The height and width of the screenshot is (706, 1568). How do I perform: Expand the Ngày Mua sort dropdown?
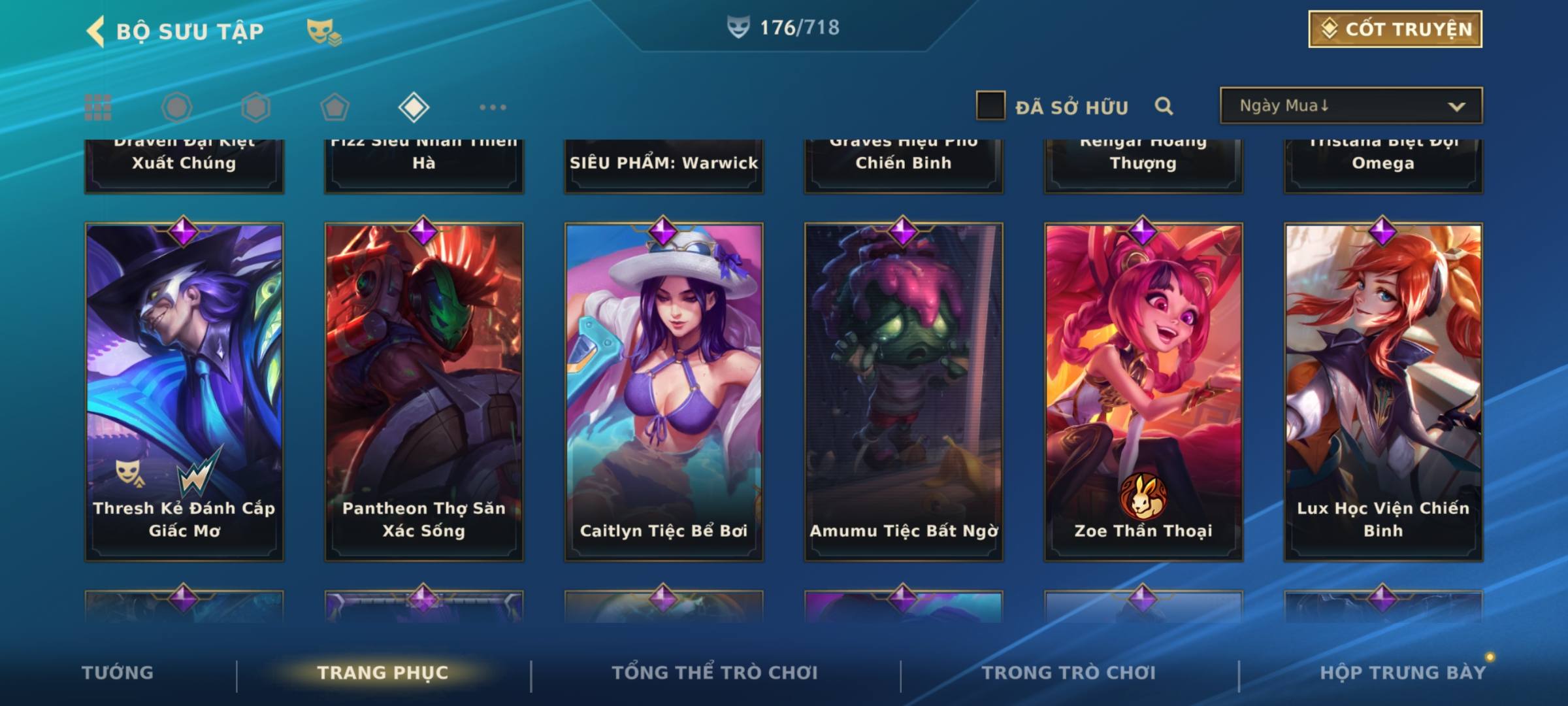click(1351, 105)
